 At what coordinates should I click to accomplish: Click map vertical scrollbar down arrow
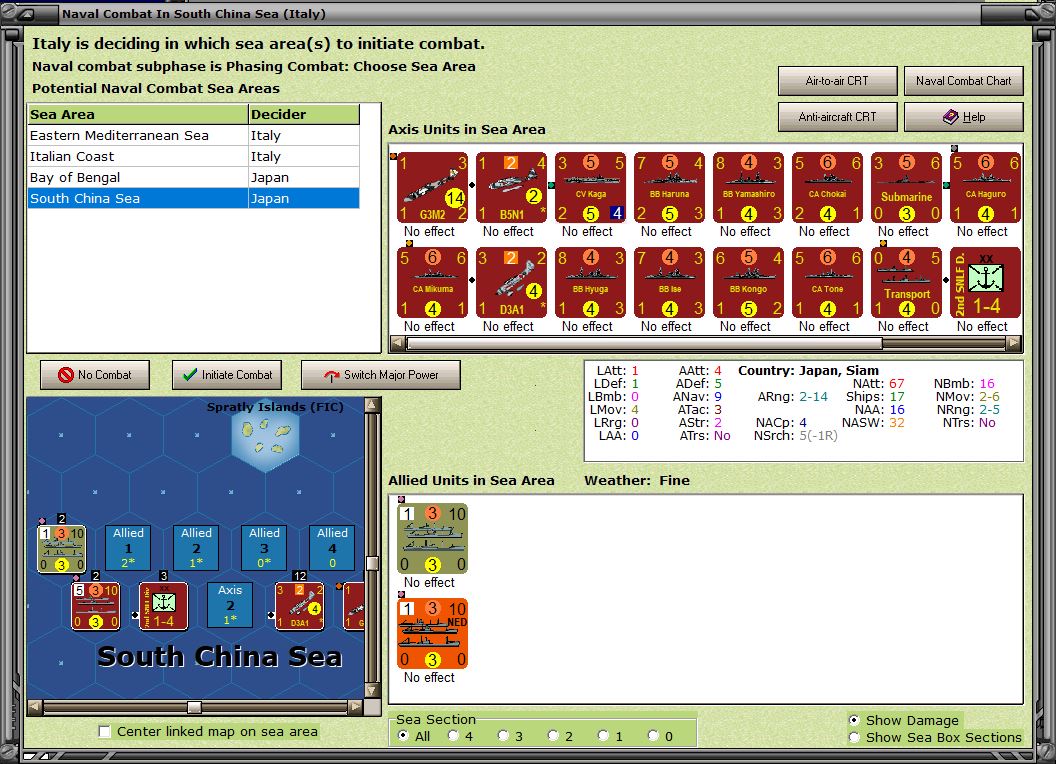coord(372,691)
